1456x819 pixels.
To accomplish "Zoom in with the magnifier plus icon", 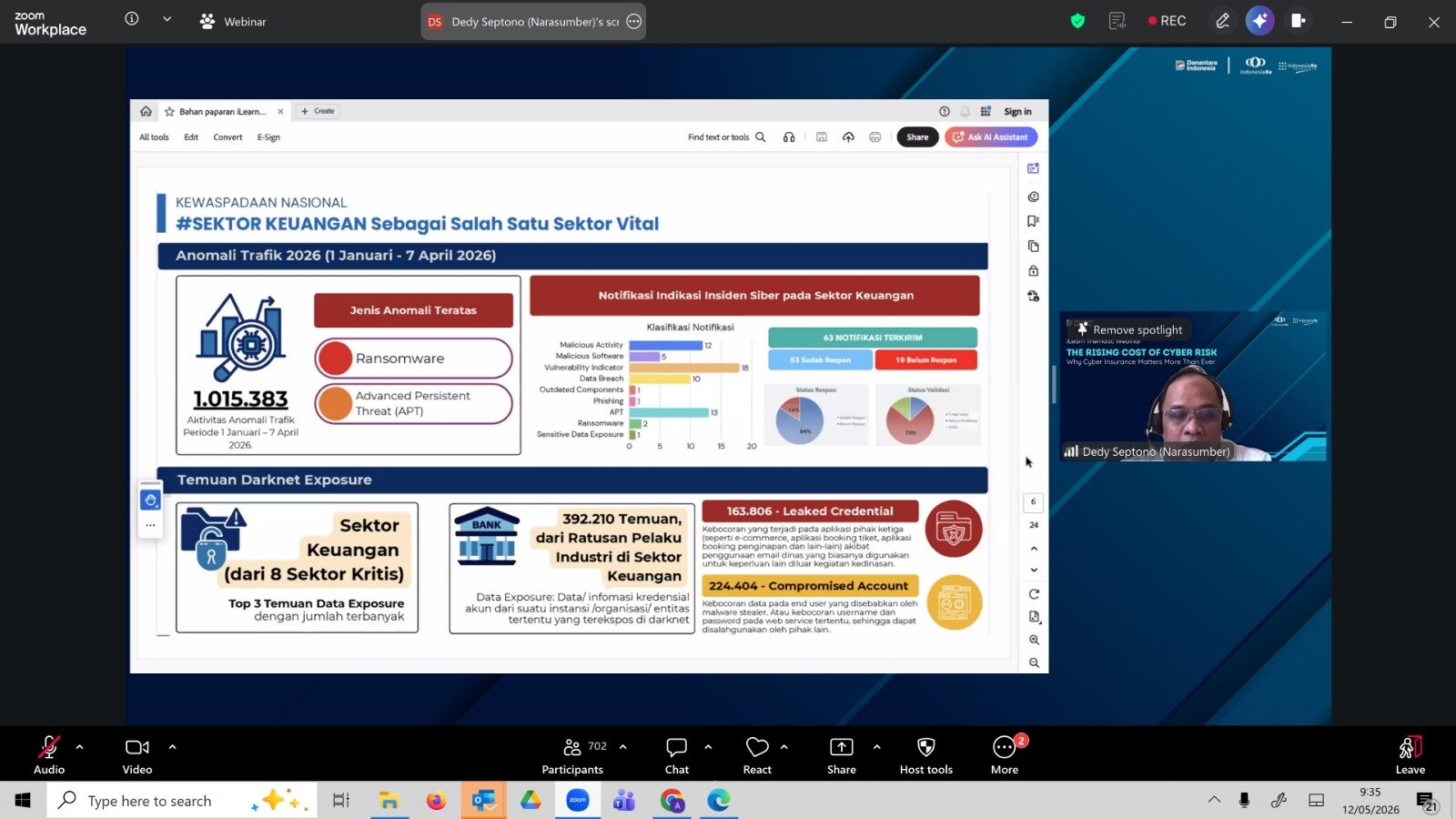I will pos(1034,640).
